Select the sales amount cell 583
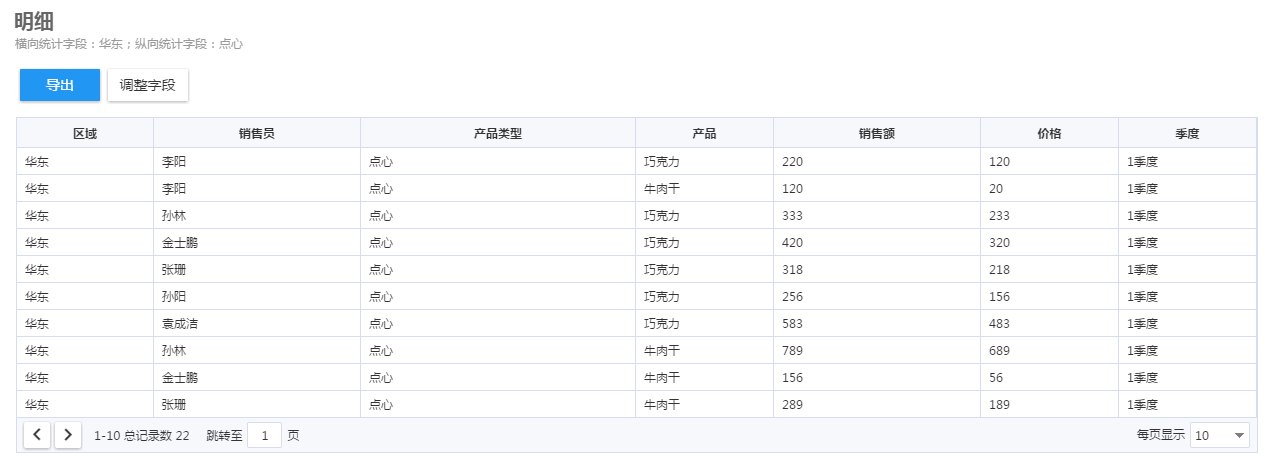Screen dimensions: 1269x461 pyautogui.click(x=877, y=323)
